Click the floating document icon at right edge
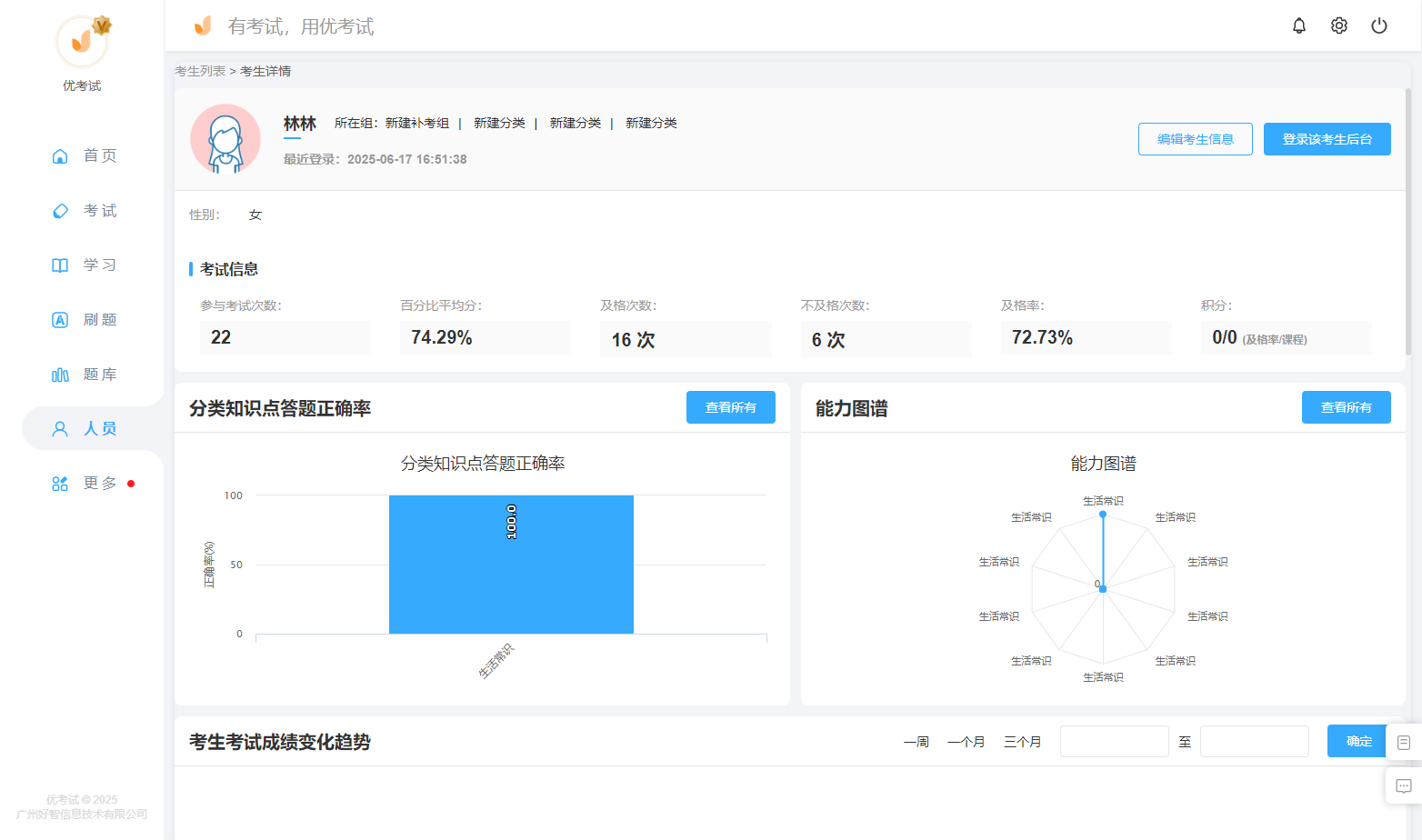Image resolution: width=1422 pixels, height=840 pixels. [x=1404, y=743]
